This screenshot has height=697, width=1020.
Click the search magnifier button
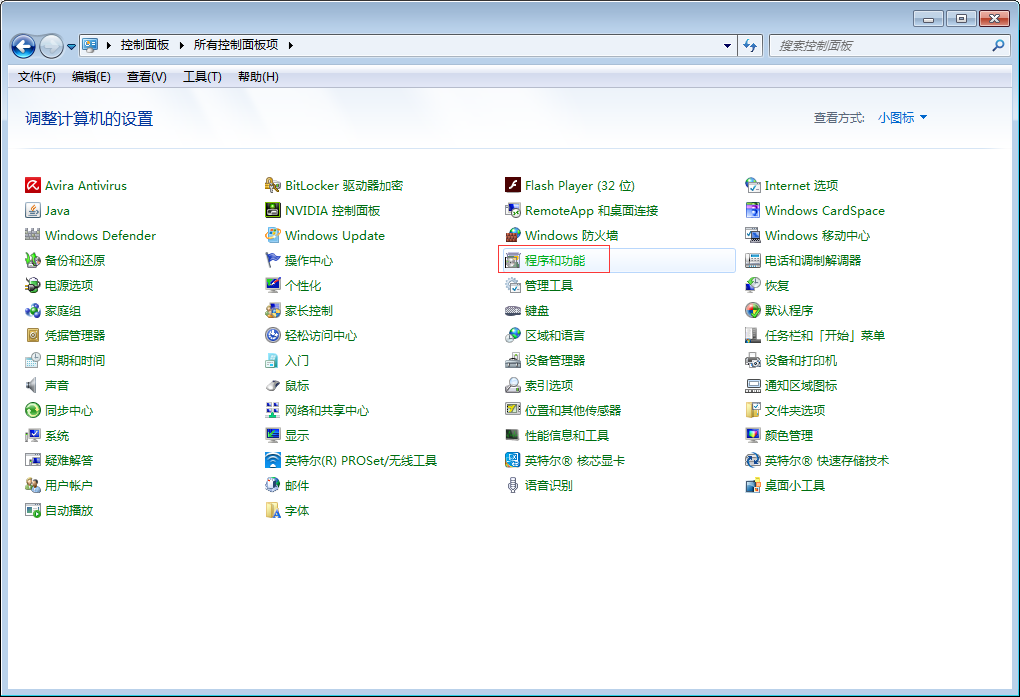[x=999, y=46]
